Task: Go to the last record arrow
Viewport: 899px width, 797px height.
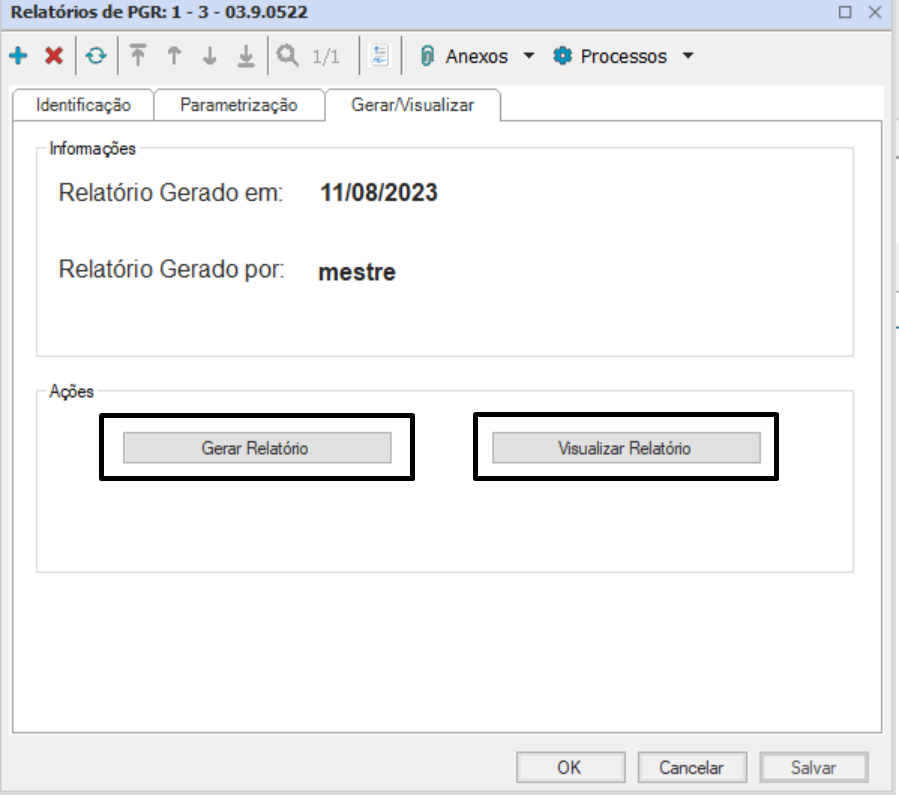Action: [246, 56]
